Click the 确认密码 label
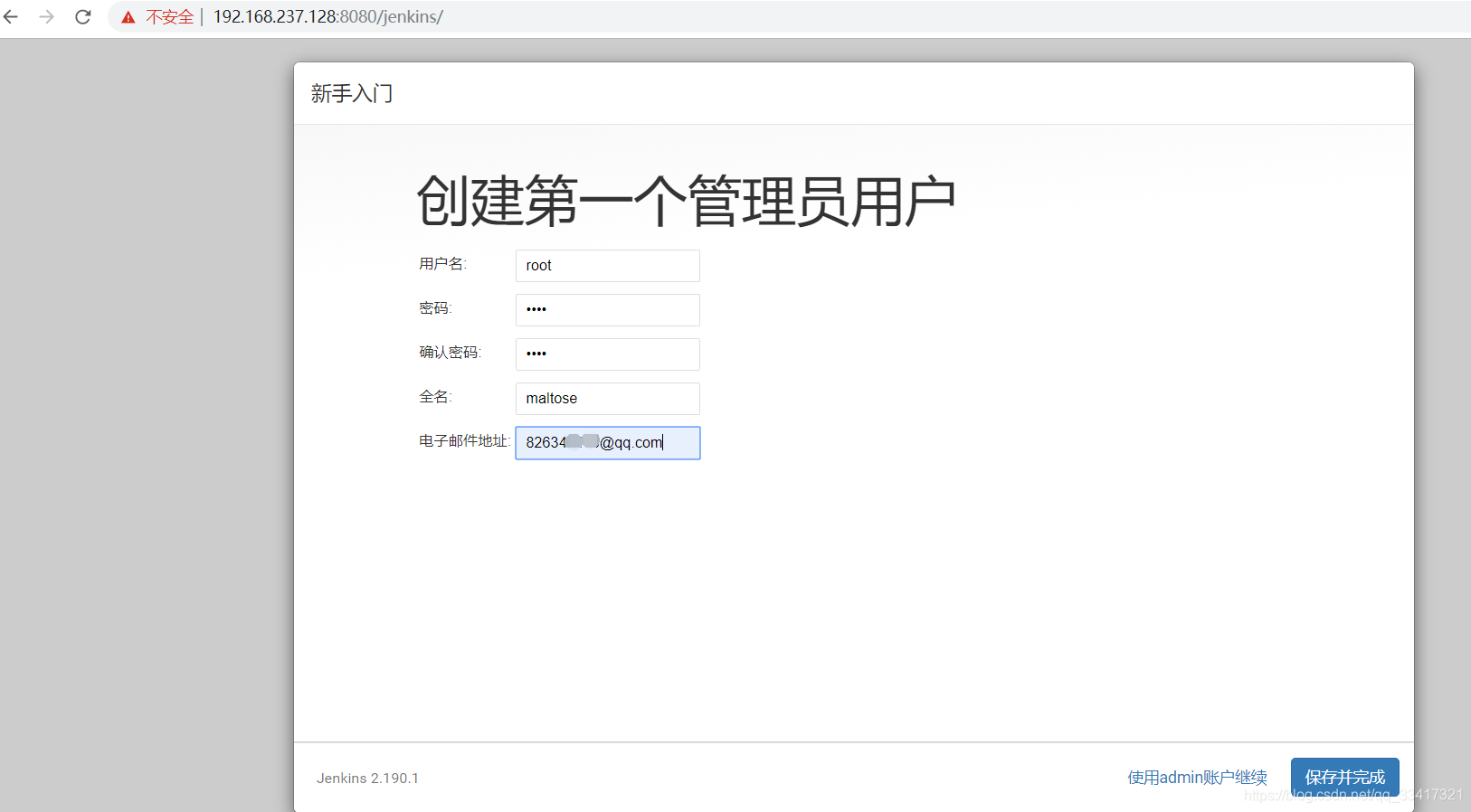 pyautogui.click(x=450, y=353)
